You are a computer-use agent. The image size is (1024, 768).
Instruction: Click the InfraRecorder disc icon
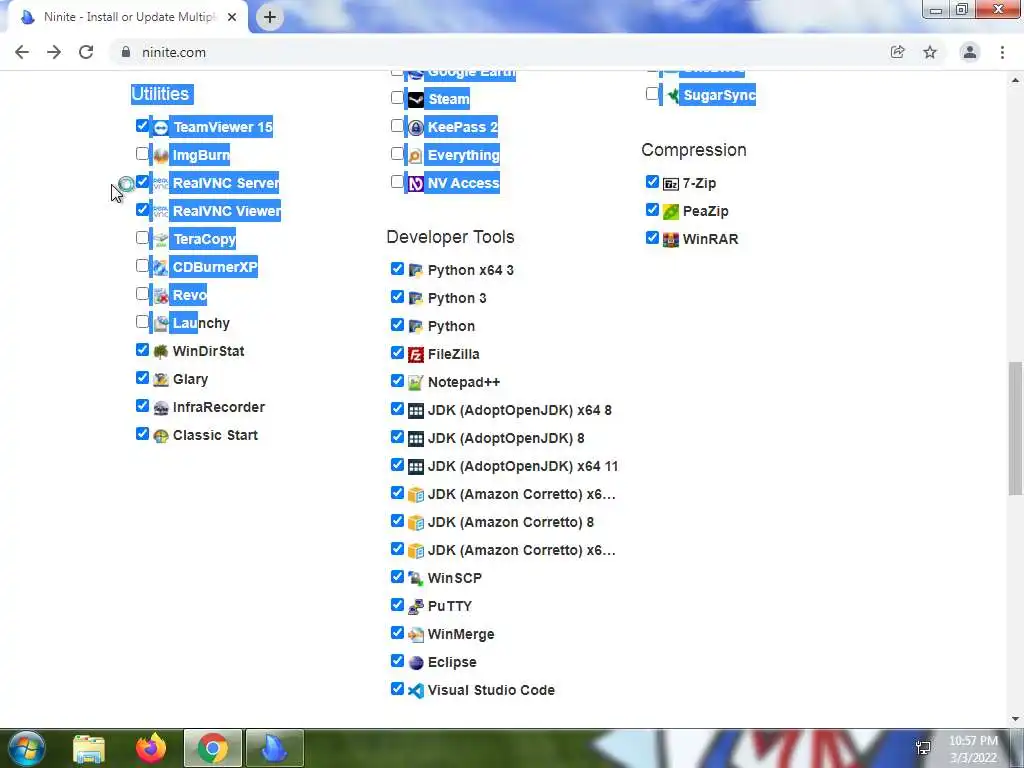(161, 408)
